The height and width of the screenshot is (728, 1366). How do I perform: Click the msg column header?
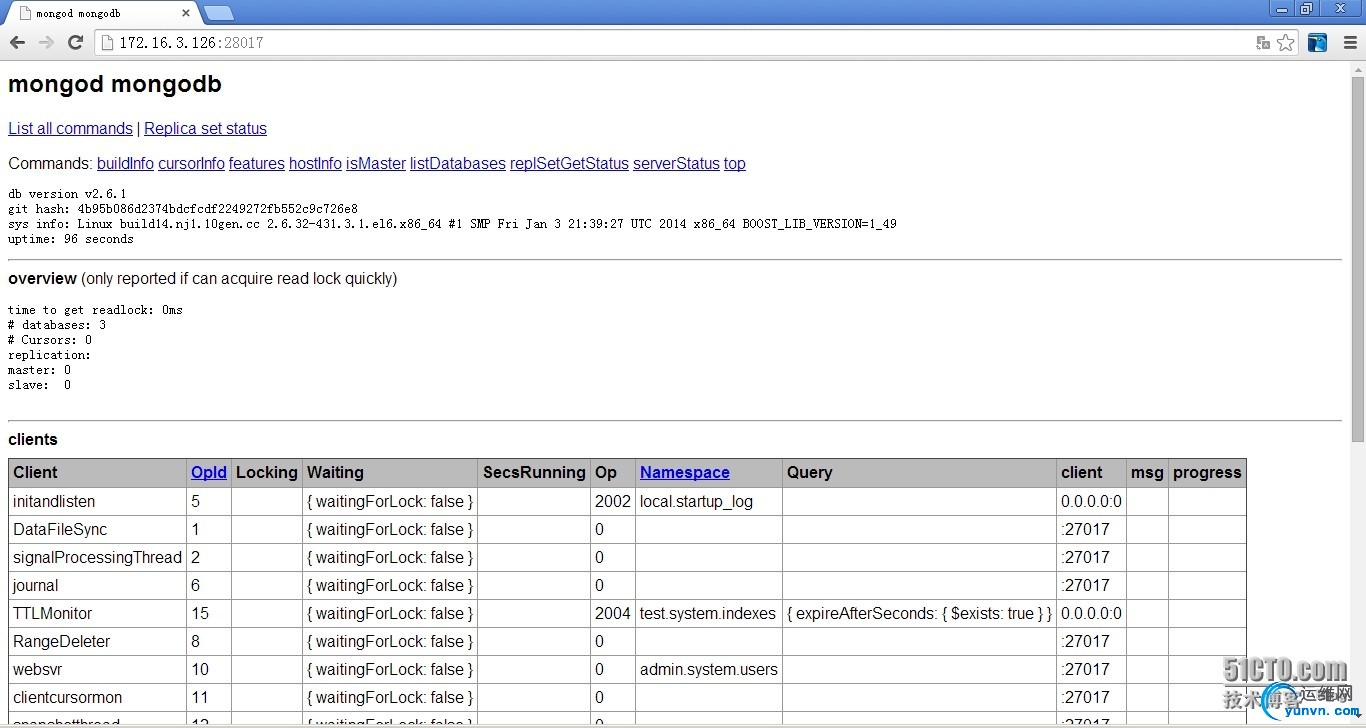coord(1147,472)
